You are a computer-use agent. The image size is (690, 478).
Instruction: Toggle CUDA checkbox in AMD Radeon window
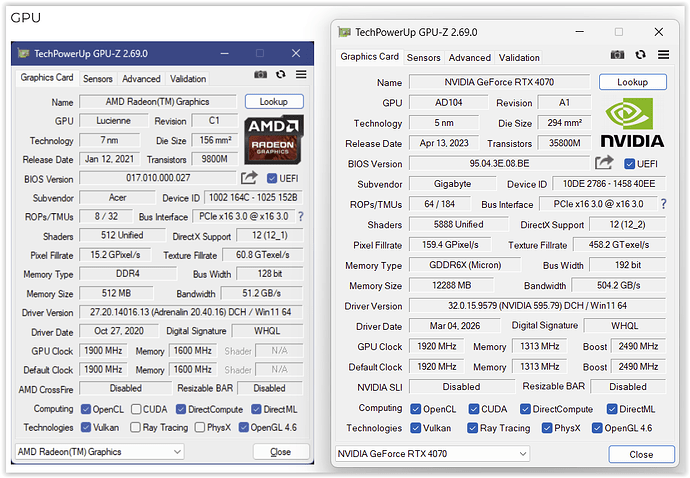136,409
